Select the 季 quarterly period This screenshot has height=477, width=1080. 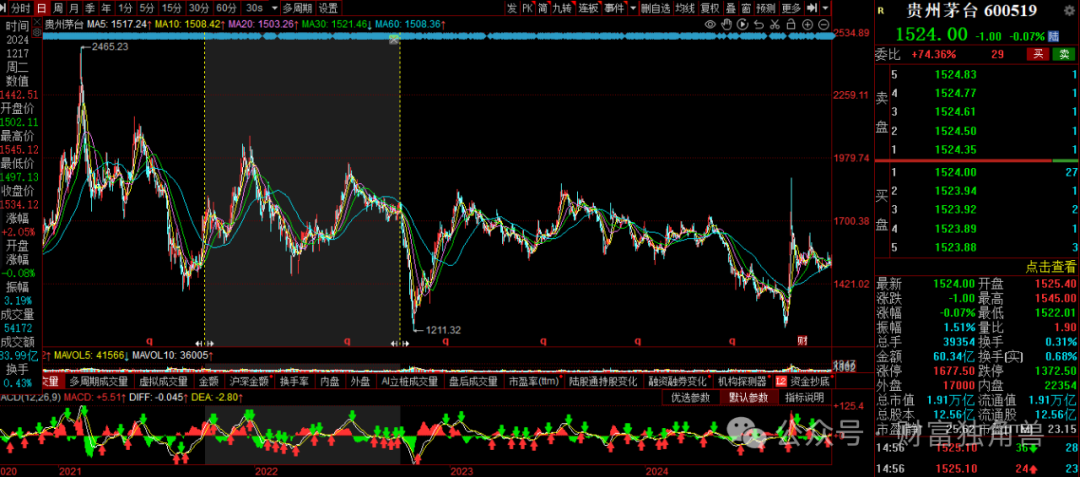click(90, 8)
